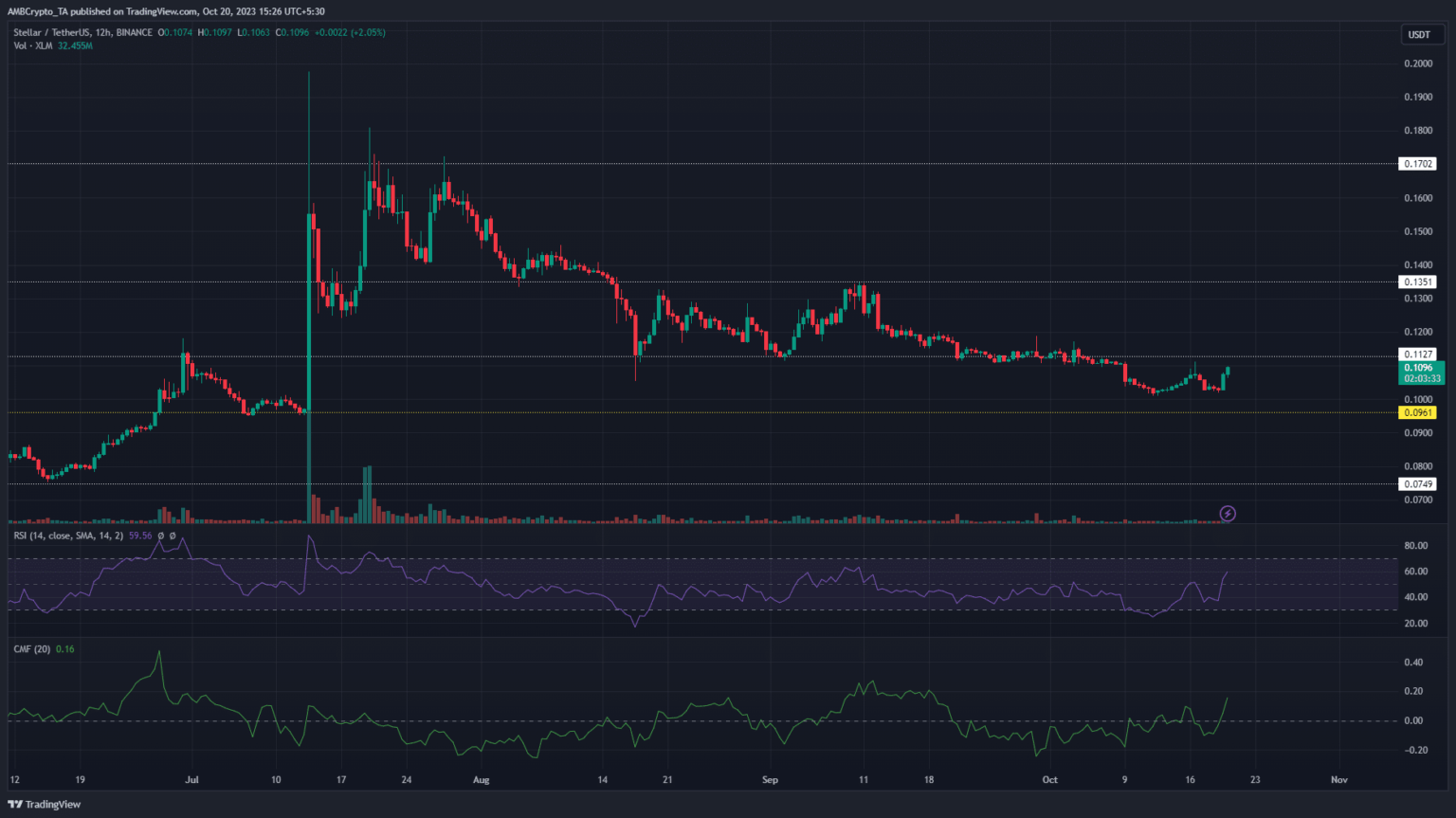This screenshot has width=1456, height=818.
Task: Click the 0.1127 horizontal line price label
Action: click(1417, 354)
